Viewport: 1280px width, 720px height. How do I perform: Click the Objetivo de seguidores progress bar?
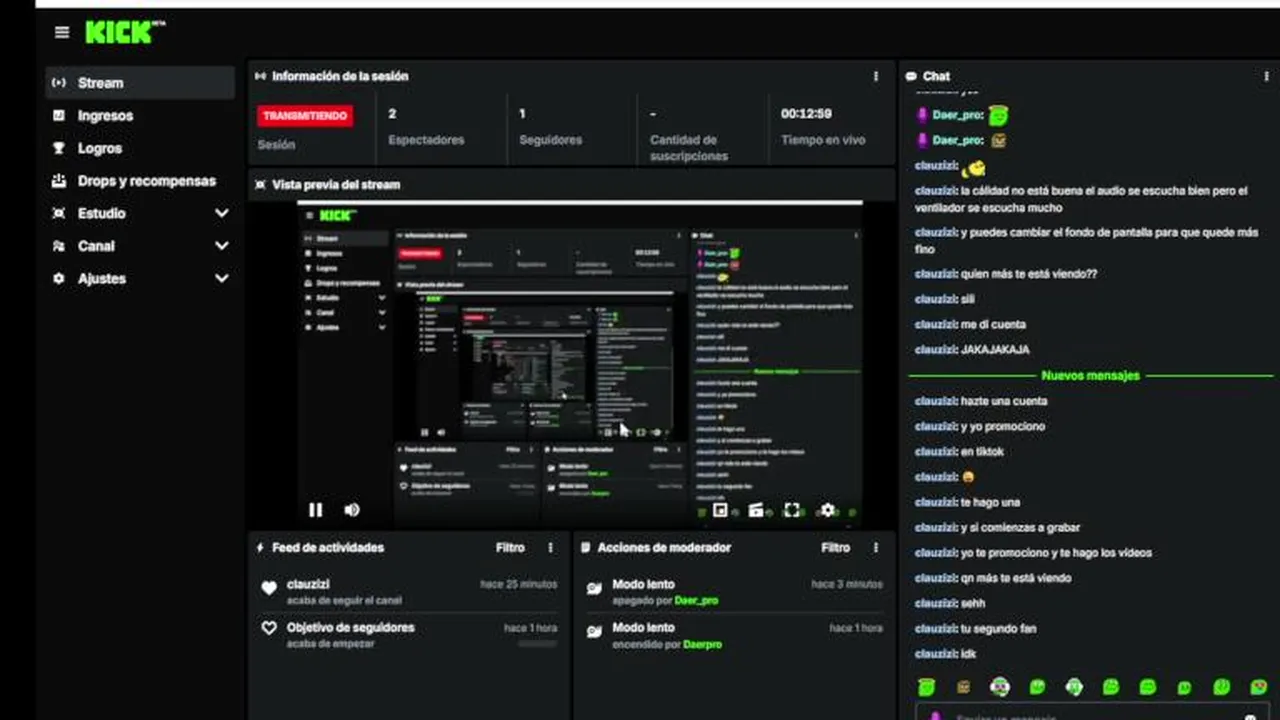[x=537, y=645]
